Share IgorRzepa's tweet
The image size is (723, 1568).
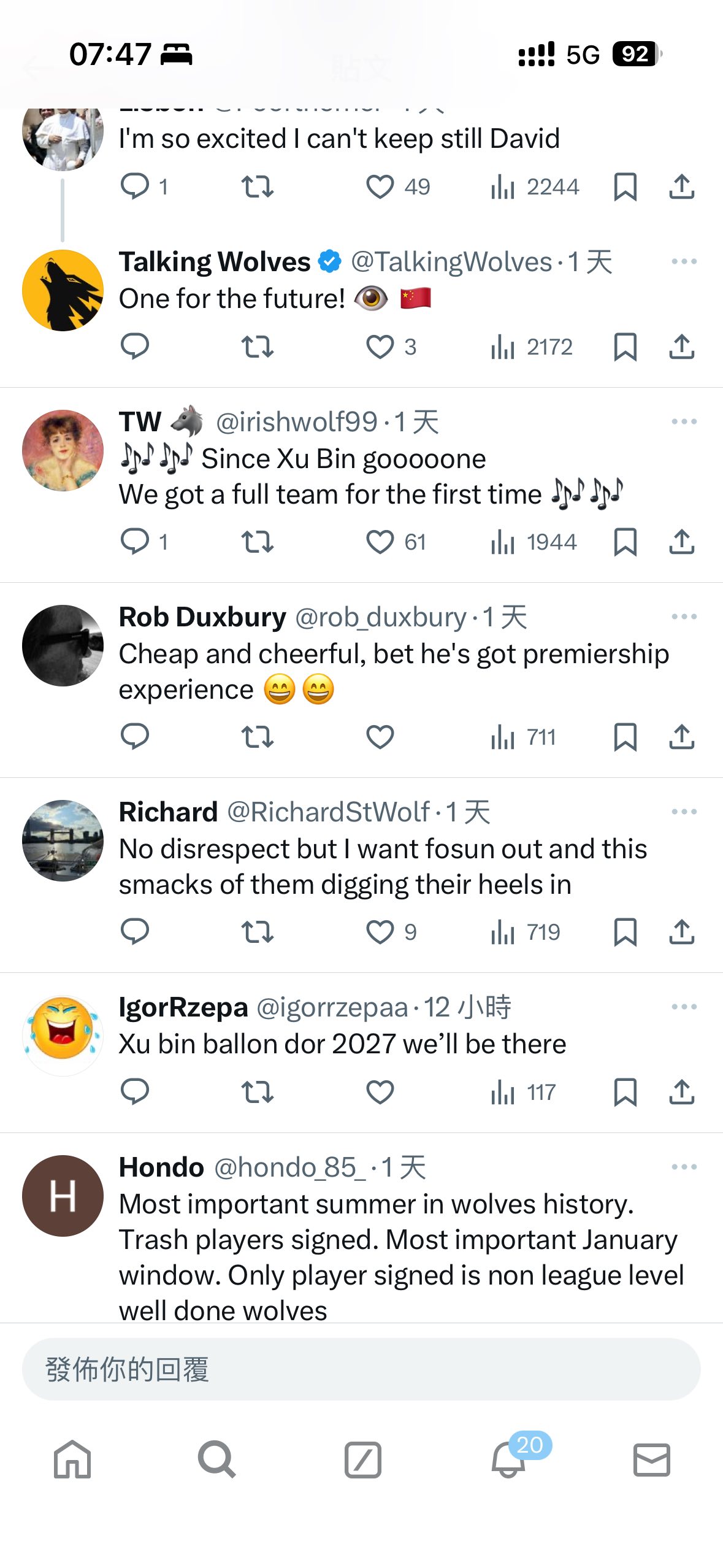681,1092
